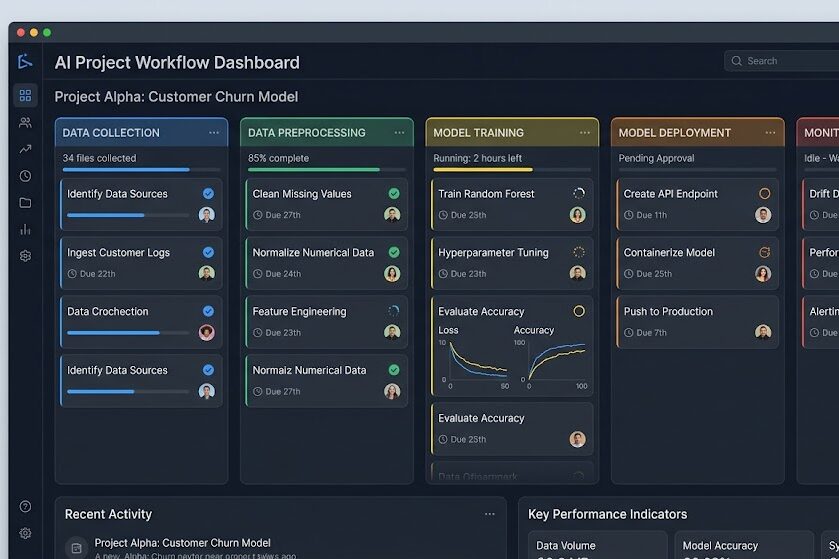Open the Project Alpha activity entry link
This screenshot has width=839, height=559.
point(182,543)
